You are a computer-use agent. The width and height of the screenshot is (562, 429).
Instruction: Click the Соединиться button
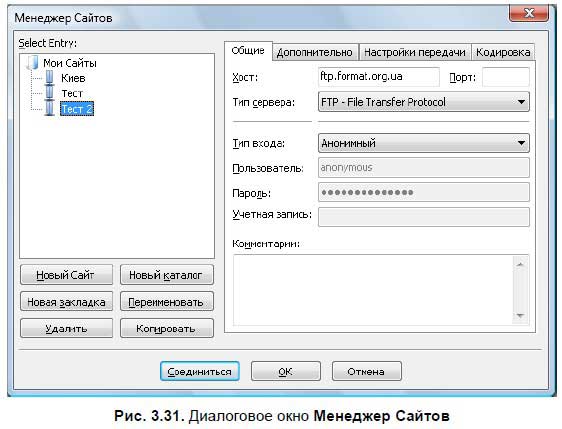[x=200, y=372]
